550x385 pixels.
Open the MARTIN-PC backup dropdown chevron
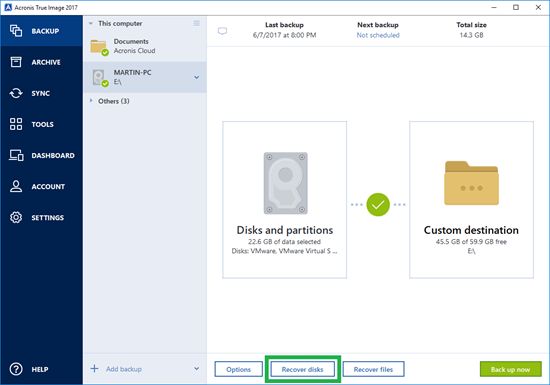pyautogui.click(x=197, y=77)
